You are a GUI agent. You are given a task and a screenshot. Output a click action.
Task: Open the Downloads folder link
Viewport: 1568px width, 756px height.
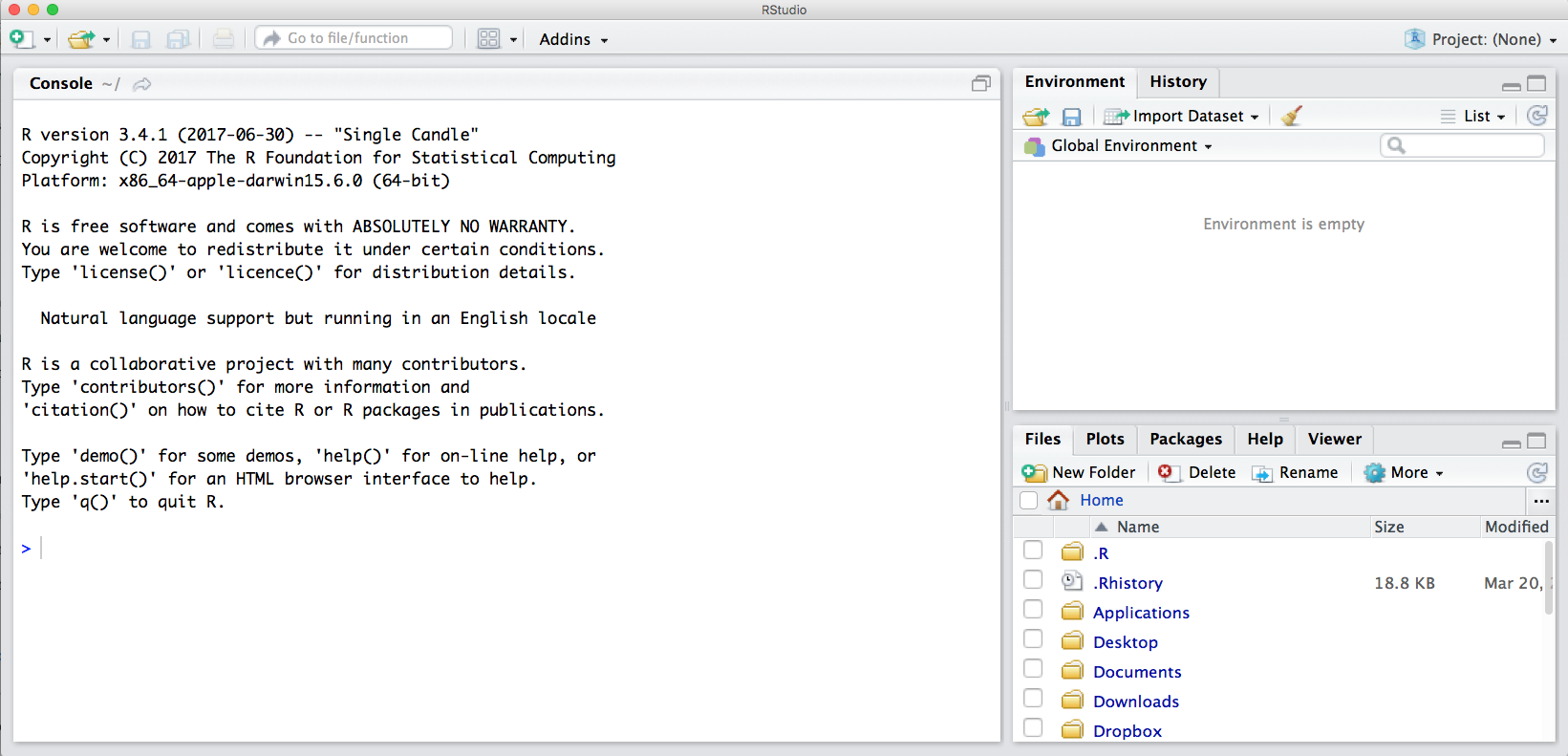tap(1136, 702)
